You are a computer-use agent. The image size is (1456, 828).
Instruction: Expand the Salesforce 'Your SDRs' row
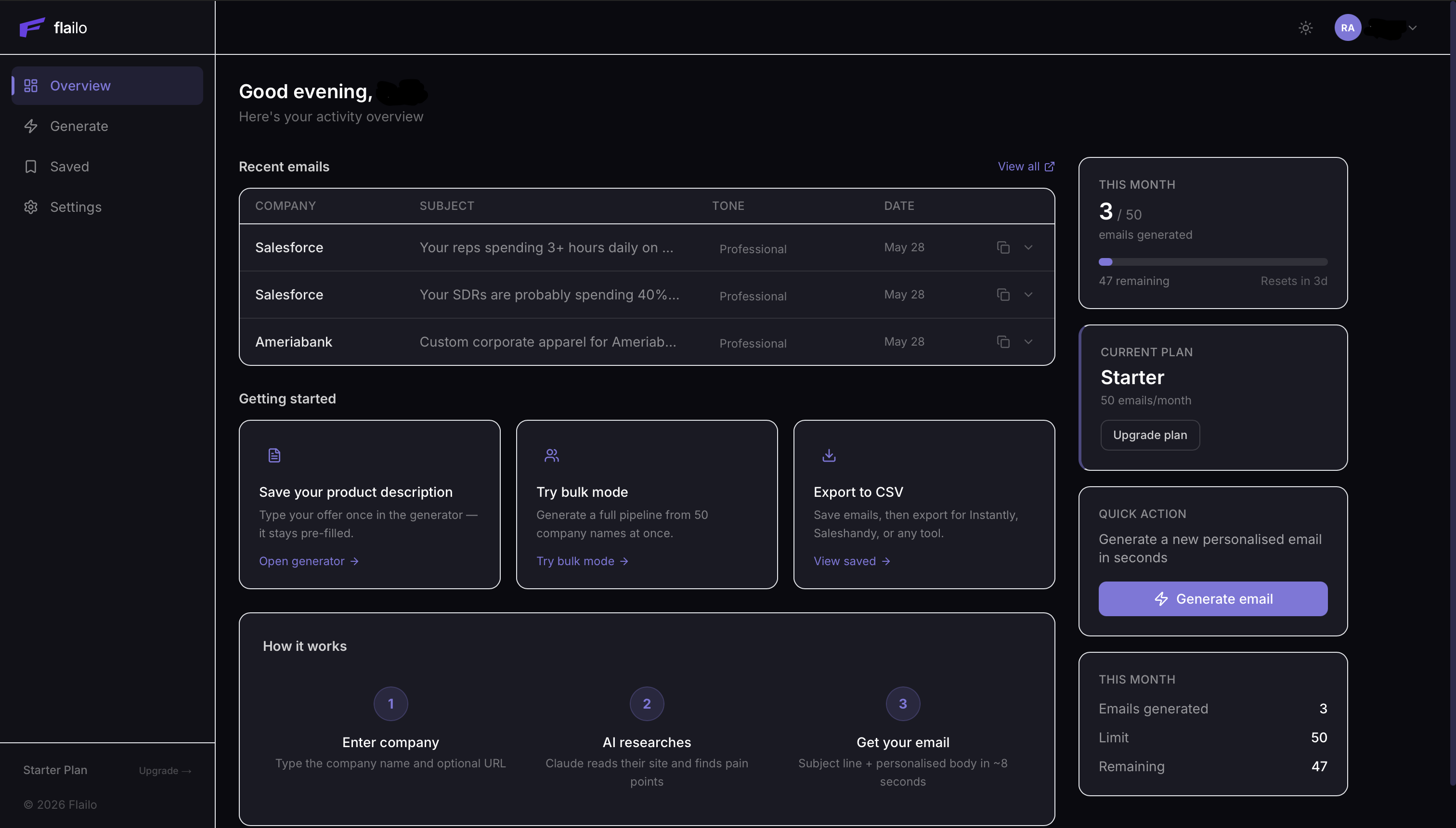click(1028, 295)
